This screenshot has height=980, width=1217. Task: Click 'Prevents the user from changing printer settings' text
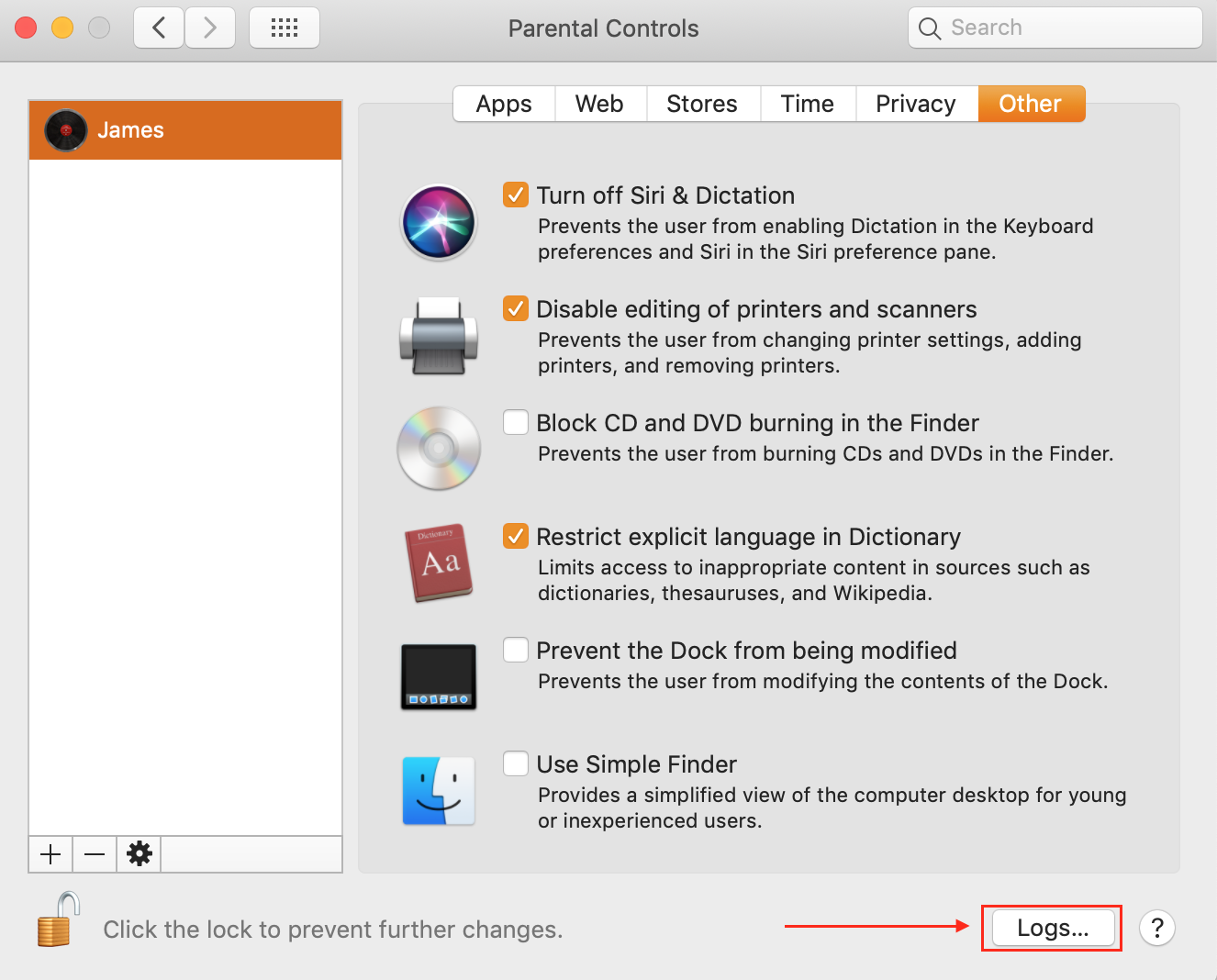(809, 352)
